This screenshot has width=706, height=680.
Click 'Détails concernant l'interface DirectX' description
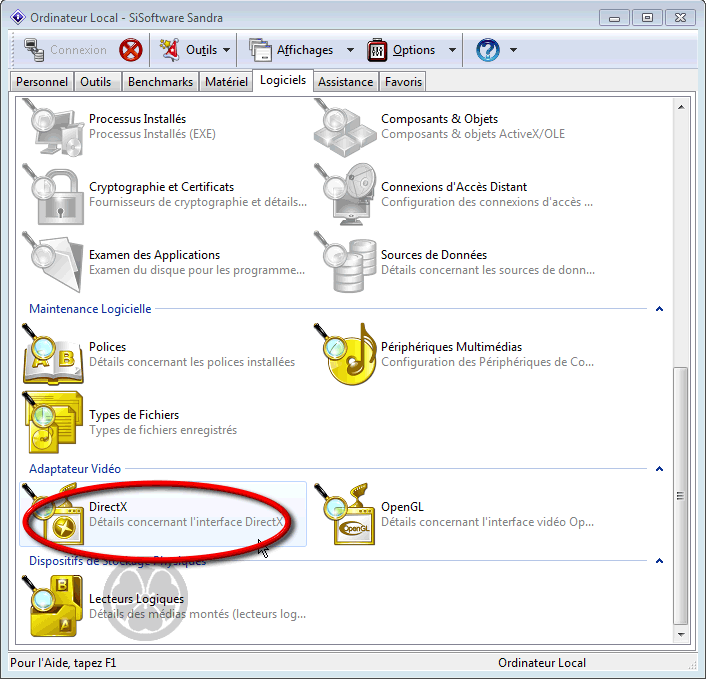tap(186, 522)
